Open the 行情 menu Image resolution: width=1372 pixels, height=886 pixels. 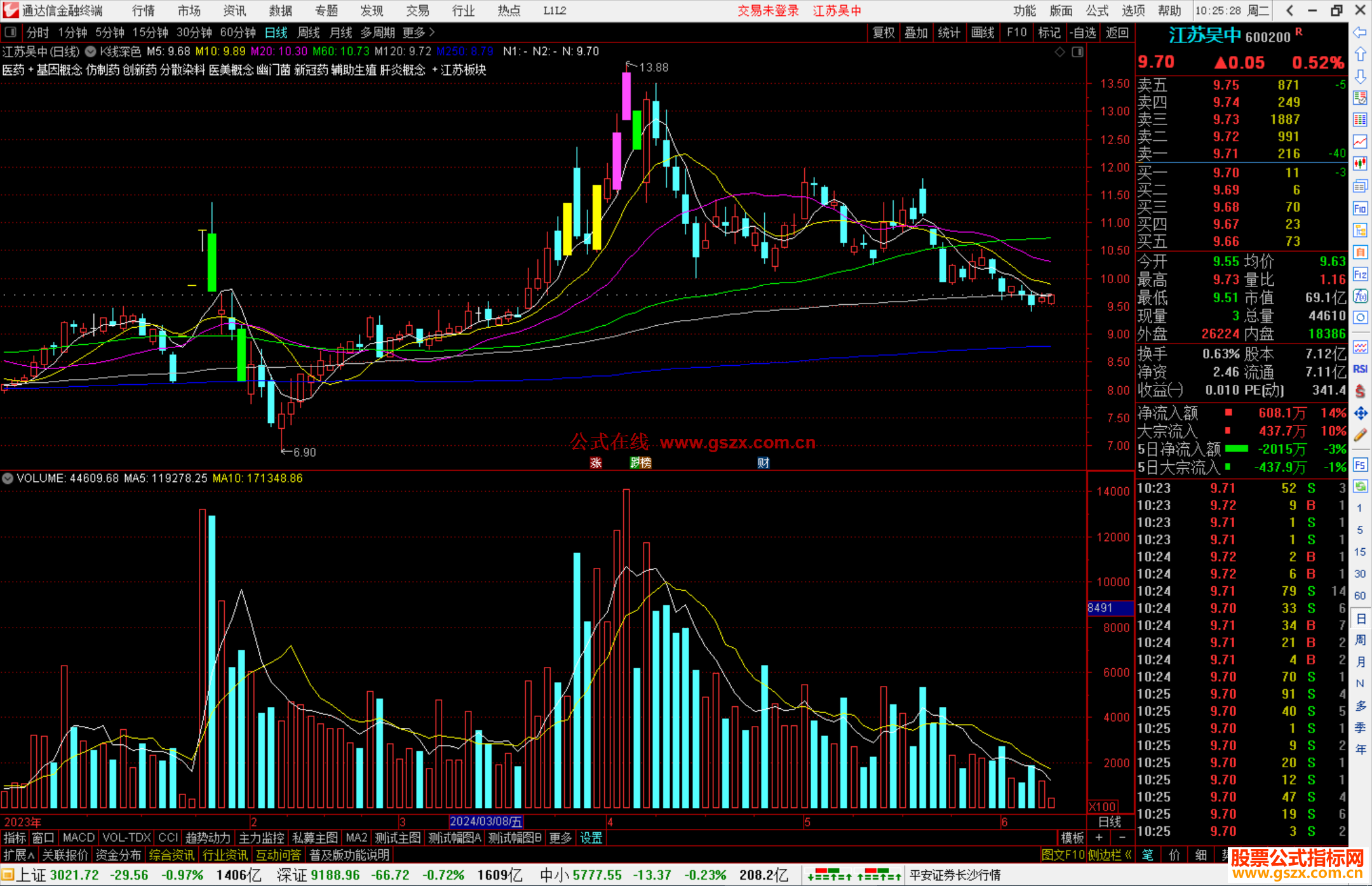144,11
